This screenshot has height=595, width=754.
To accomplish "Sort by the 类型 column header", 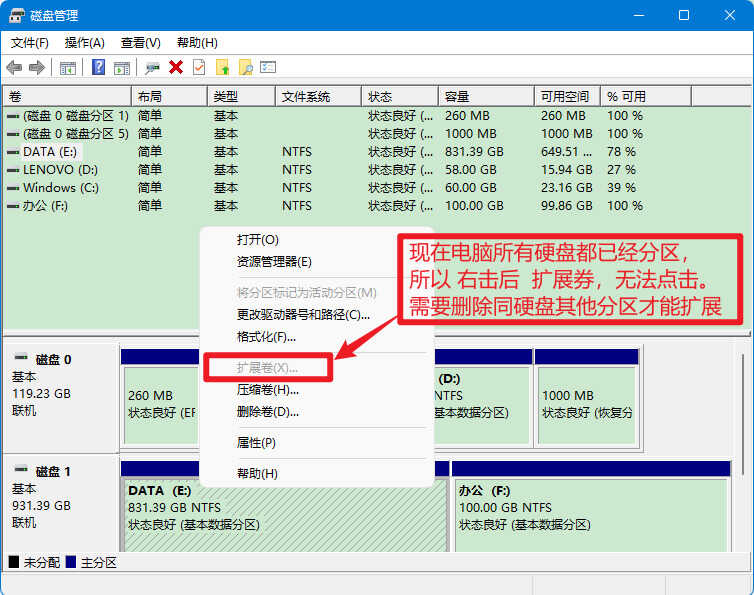I will (241, 97).
